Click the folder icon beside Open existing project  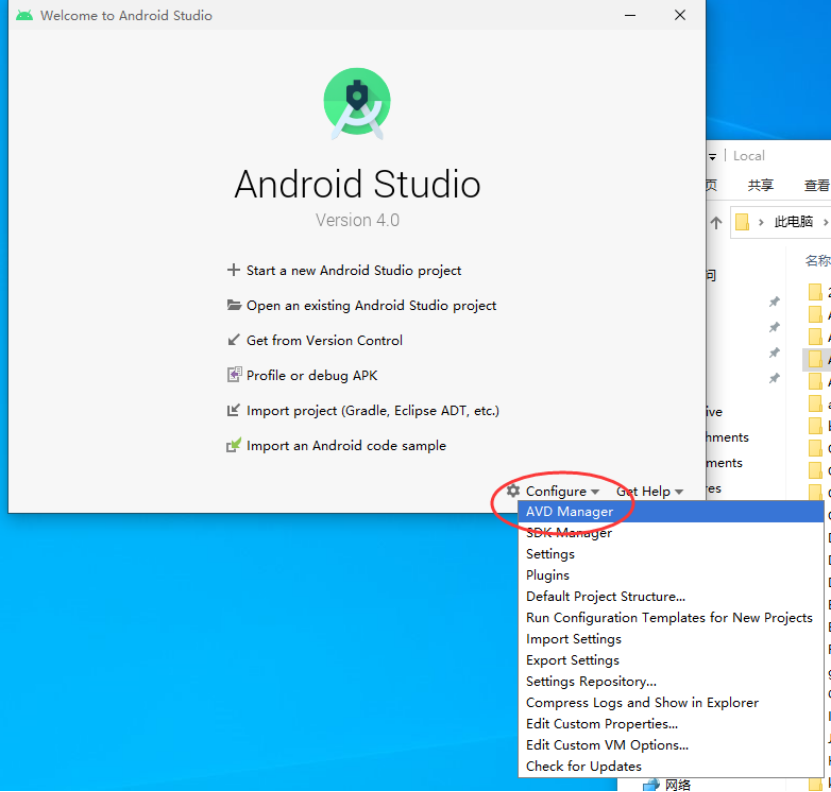pyautogui.click(x=234, y=305)
